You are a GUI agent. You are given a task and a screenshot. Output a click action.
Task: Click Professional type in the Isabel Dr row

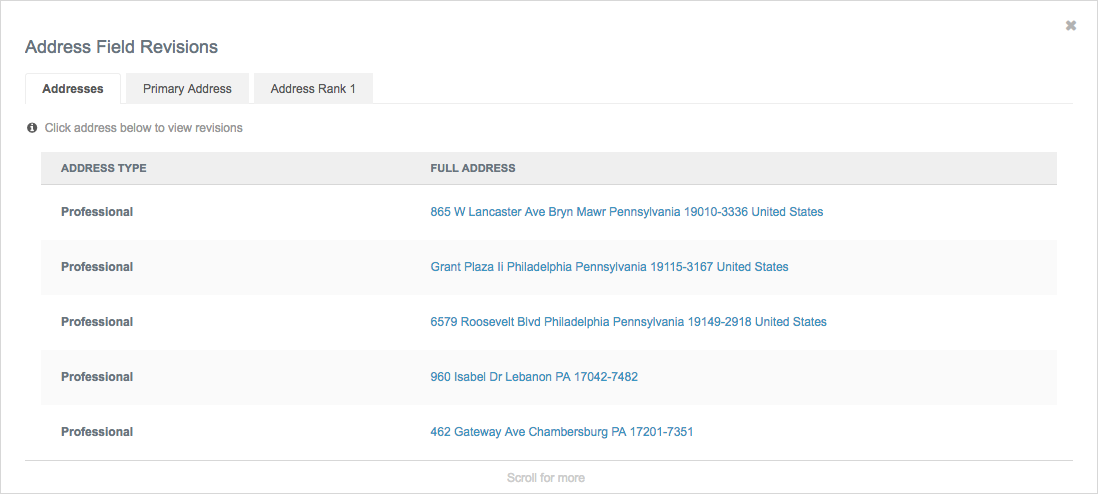click(x=97, y=377)
